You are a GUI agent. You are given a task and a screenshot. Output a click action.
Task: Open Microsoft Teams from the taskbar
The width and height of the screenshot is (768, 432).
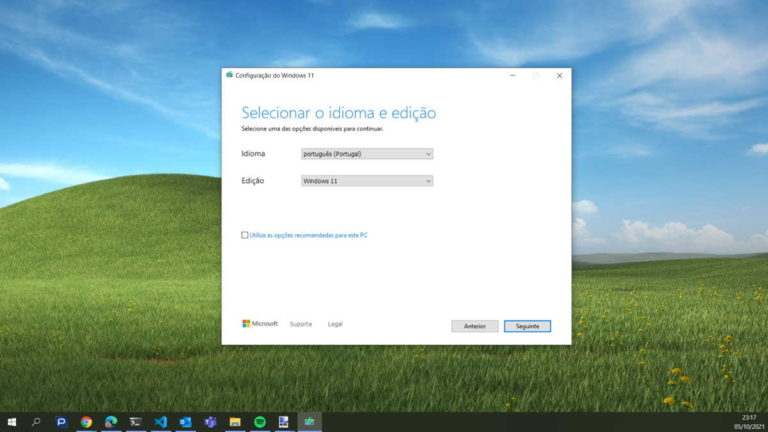(x=210, y=422)
